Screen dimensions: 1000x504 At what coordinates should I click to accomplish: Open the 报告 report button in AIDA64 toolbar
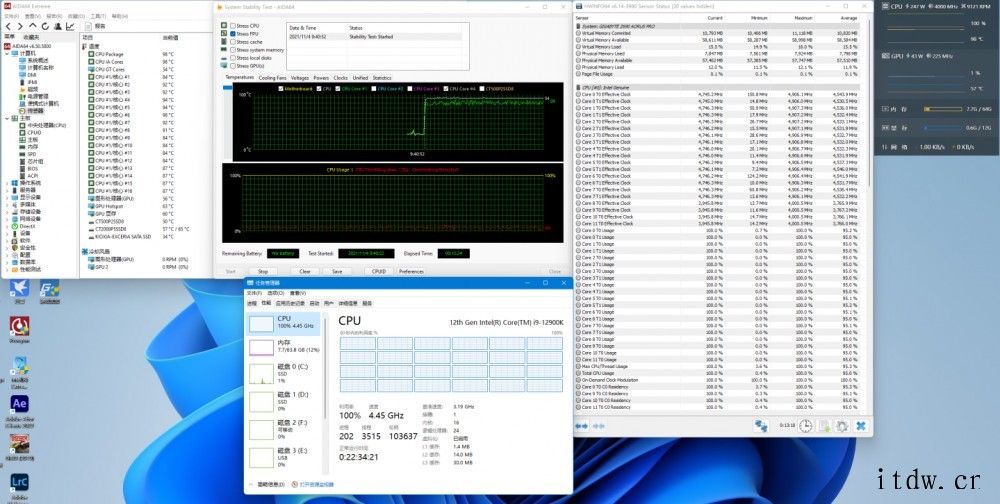coord(96,26)
